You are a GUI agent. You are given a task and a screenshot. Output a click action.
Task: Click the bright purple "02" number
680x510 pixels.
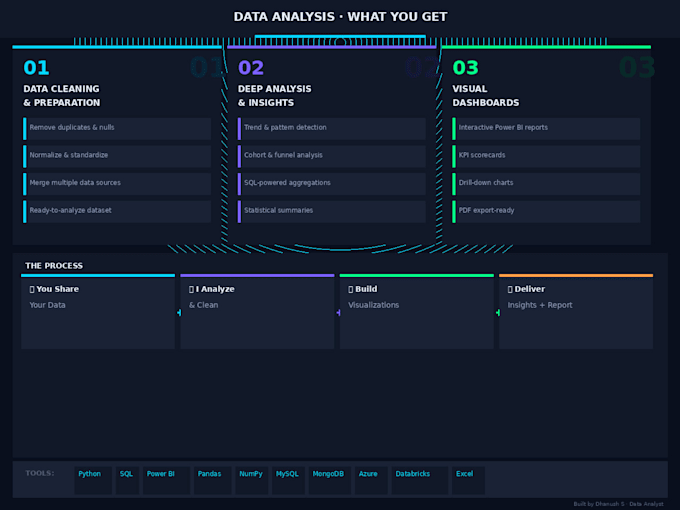(x=251, y=68)
